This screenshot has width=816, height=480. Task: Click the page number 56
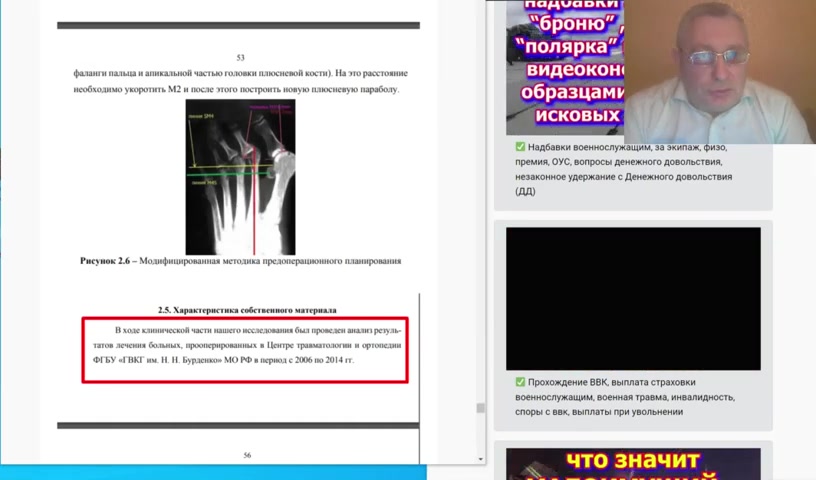(x=247, y=455)
